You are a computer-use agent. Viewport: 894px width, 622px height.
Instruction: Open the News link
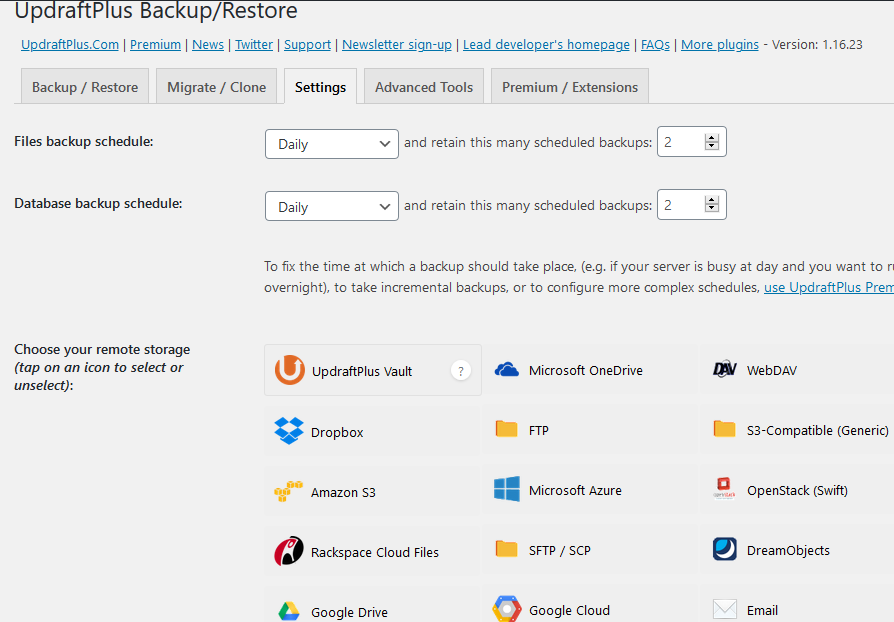tap(208, 44)
